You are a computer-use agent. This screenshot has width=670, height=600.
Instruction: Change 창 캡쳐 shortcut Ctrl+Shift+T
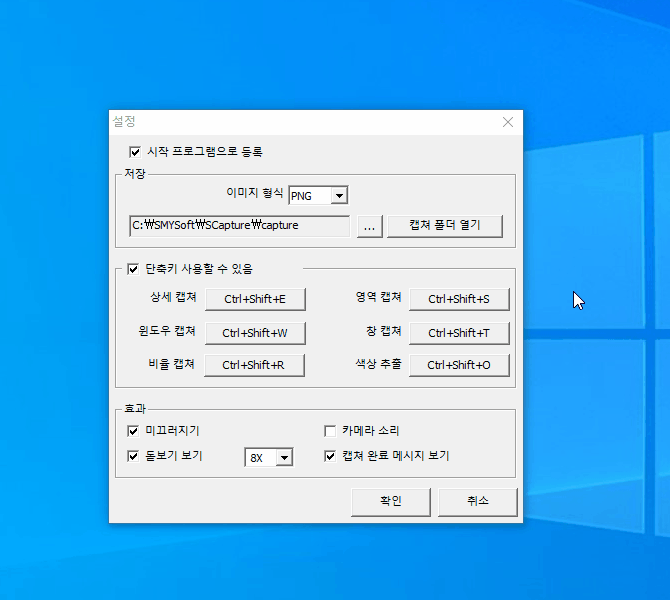coord(459,333)
